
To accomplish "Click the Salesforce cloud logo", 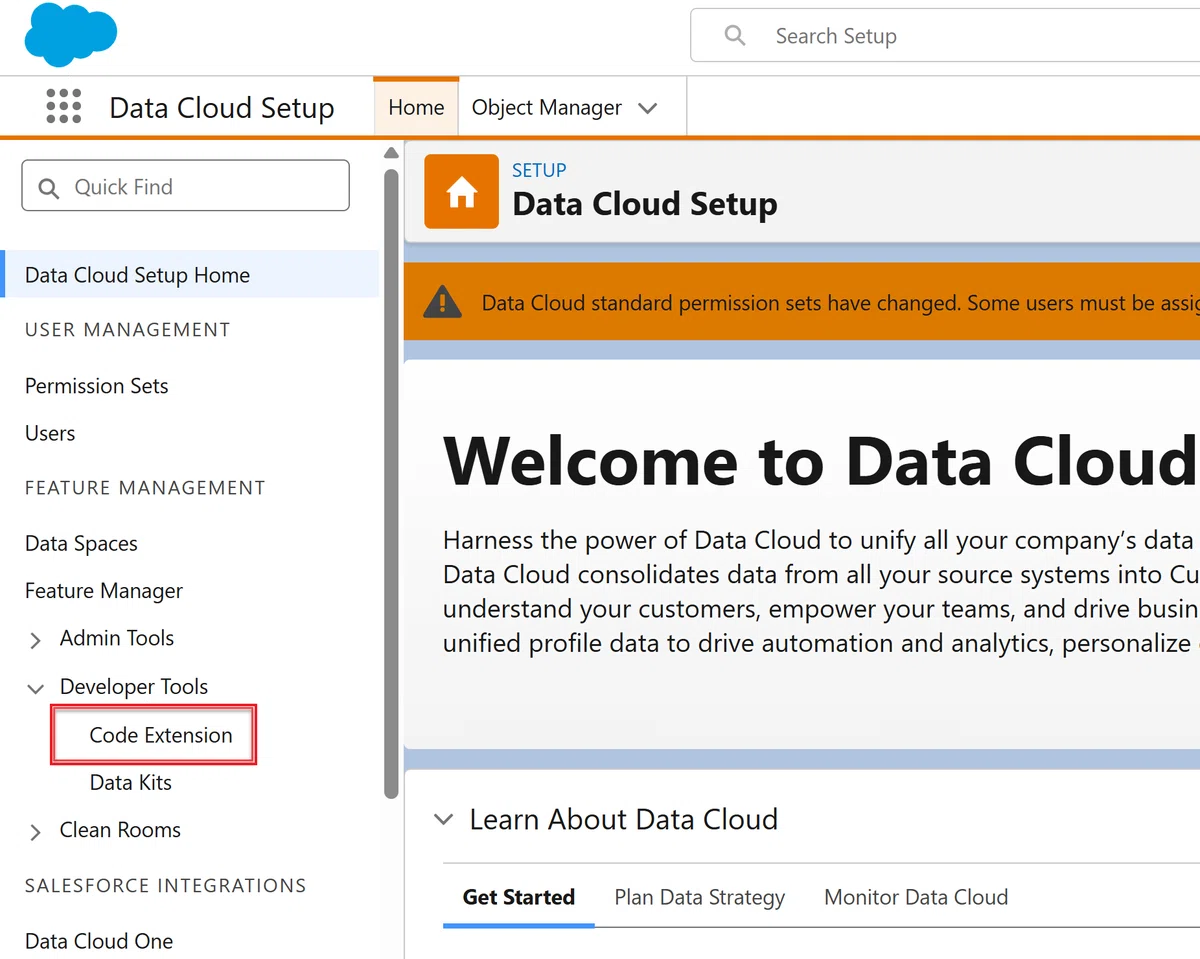I will click(71, 35).
